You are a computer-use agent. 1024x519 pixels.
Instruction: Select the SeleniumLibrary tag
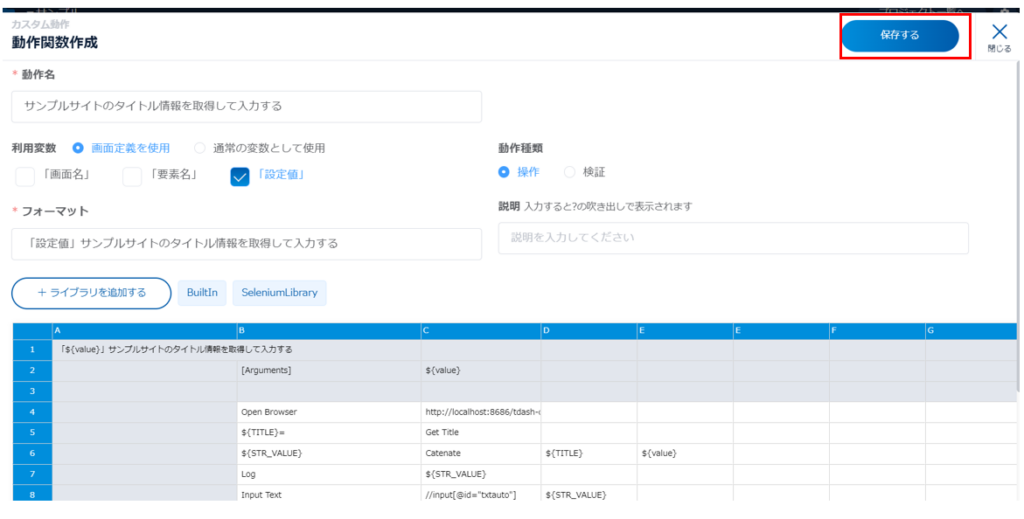click(x=279, y=293)
